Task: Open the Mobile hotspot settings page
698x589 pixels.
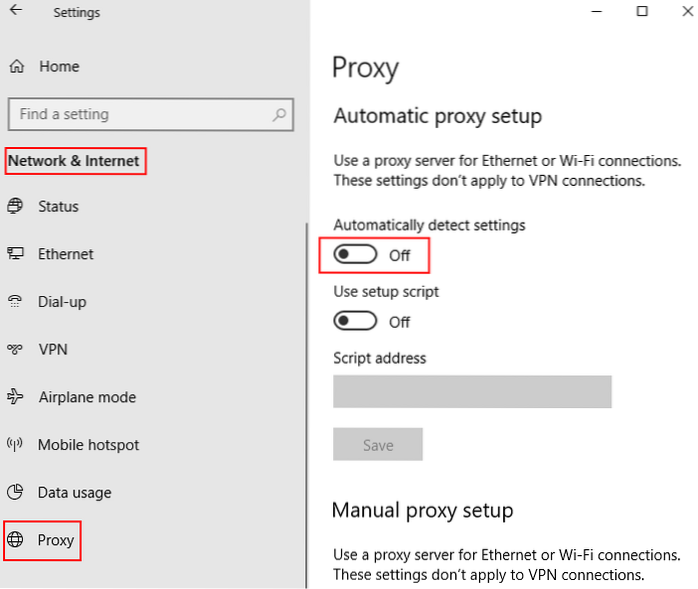Action: 88,445
